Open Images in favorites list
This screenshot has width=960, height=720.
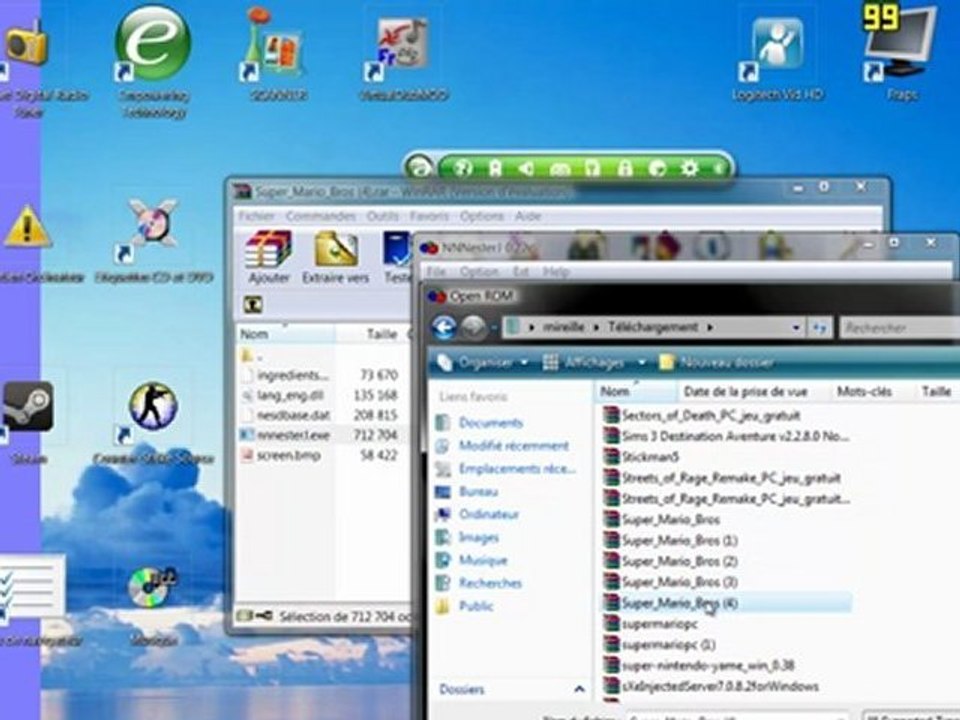[x=479, y=538]
